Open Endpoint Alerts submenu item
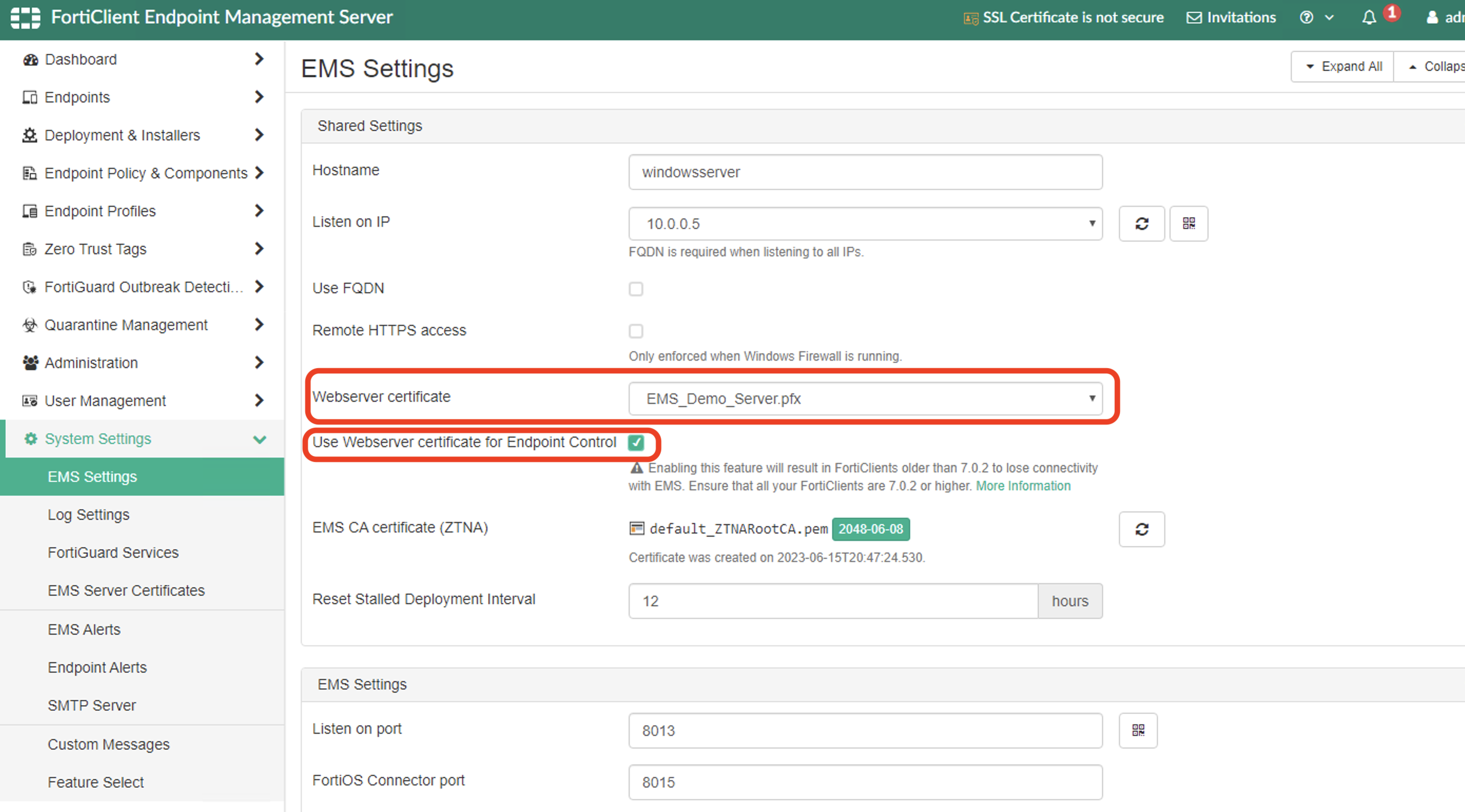Image resolution: width=1465 pixels, height=812 pixels. click(x=142, y=668)
